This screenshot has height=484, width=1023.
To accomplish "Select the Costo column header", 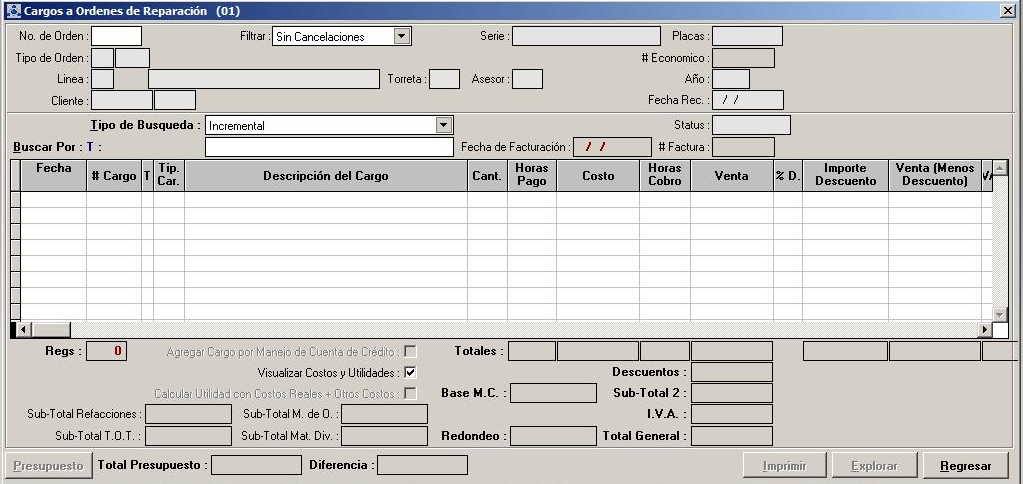I will click(x=598, y=176).
